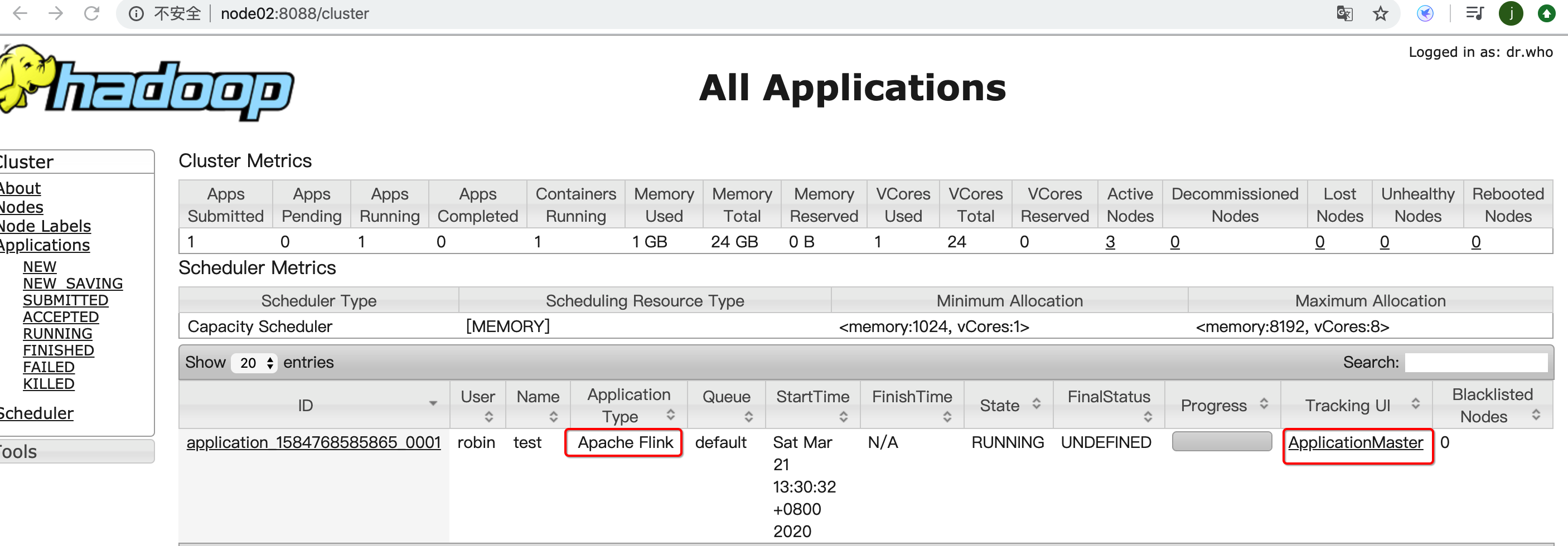1568x546 pixels.
Task: Open the Show entries count dropdown
Action: coord(254,363)
